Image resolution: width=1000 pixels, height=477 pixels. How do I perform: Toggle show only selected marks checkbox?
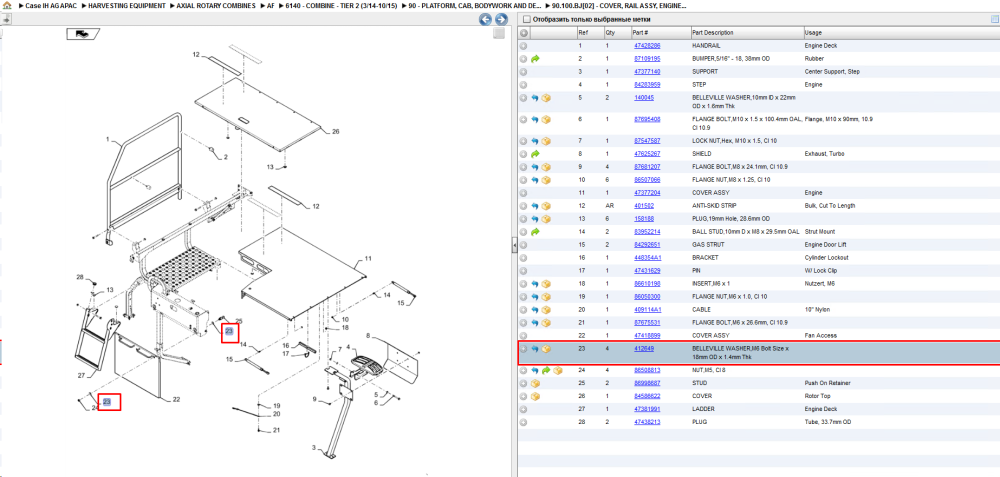(526, 20)
